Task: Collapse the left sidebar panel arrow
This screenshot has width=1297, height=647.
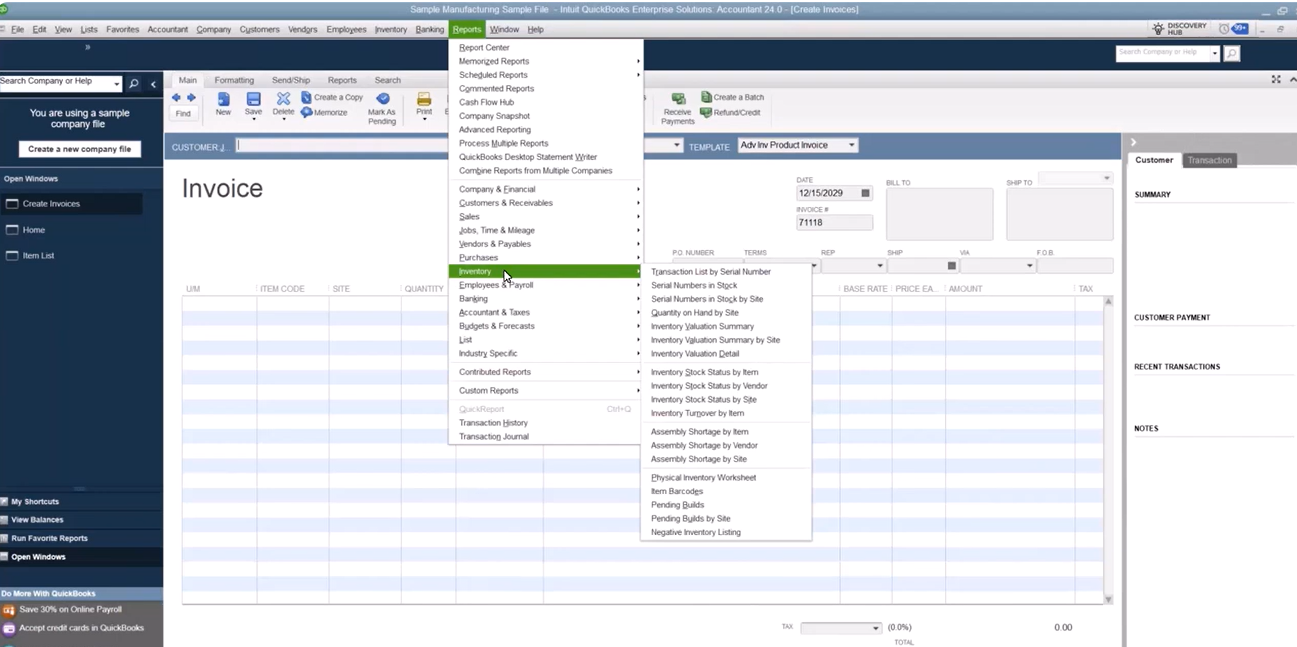Action: (153, 84)
